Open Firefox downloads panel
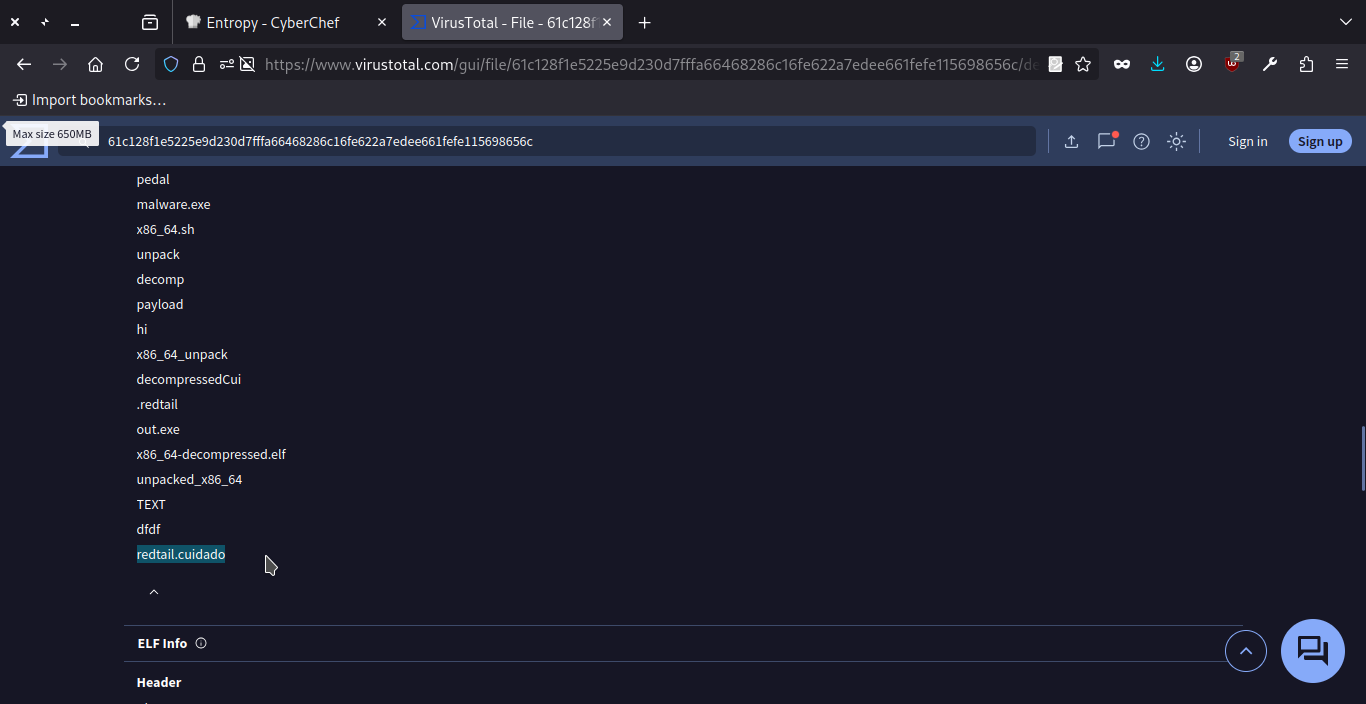 tap(1157, 64)
